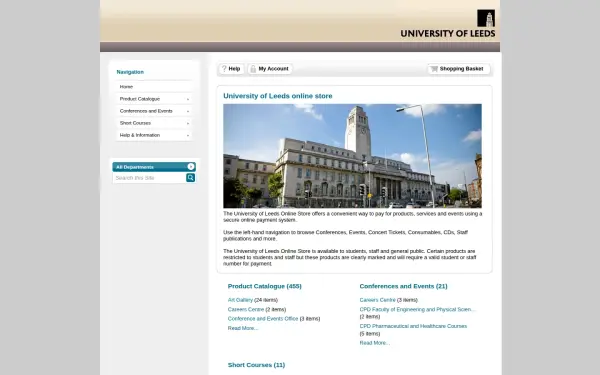600x375 pixels.
Task: Click the Parkinson Building banner photo
Action: point(352,156)
